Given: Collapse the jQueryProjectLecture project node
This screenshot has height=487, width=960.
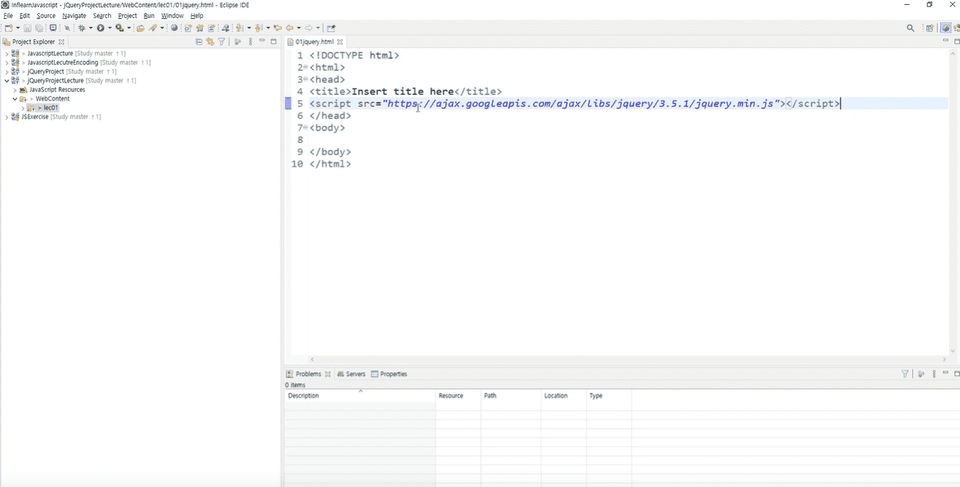Looking at the screenshot, I should point(7,80).
